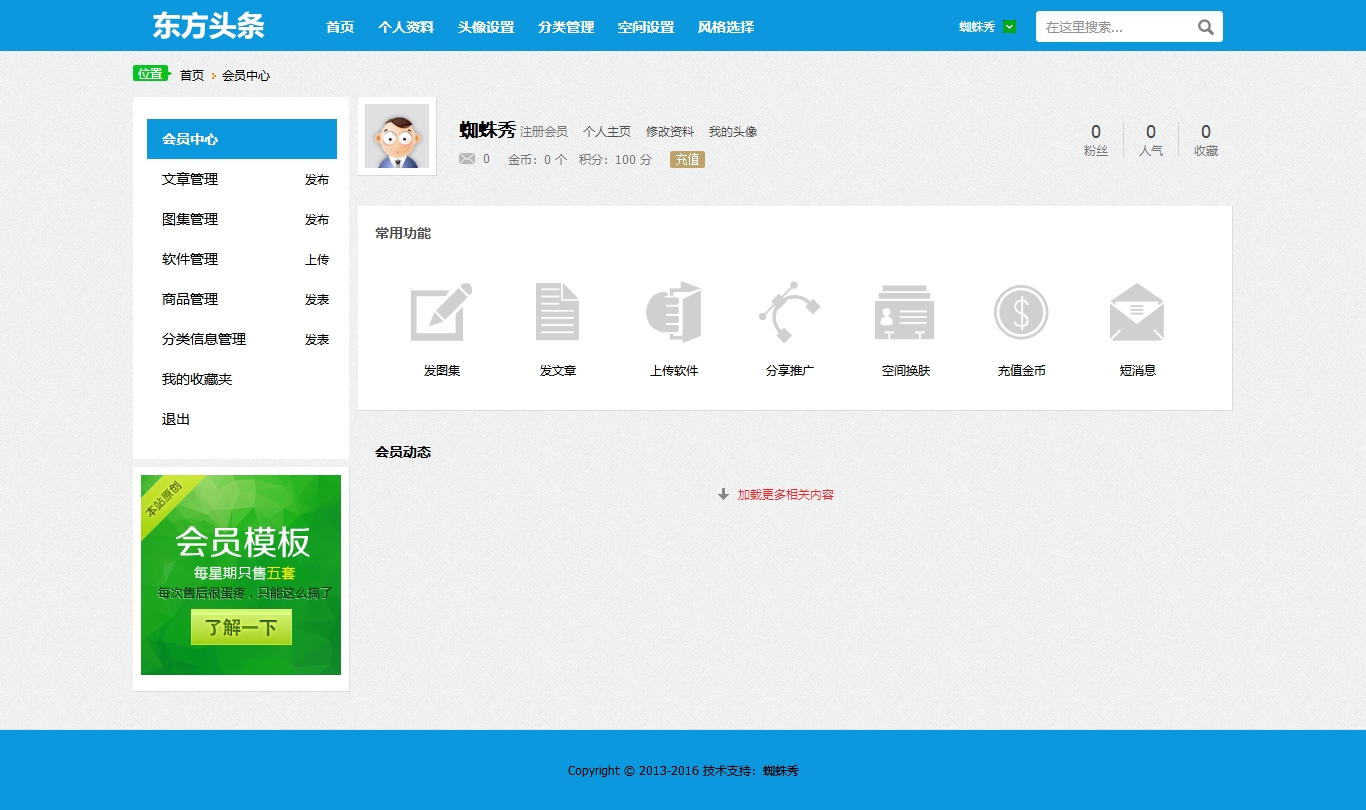This screenshot has width=1366, height=810.
Task: Select the 上传软件 upload icon
Action: 673,312
